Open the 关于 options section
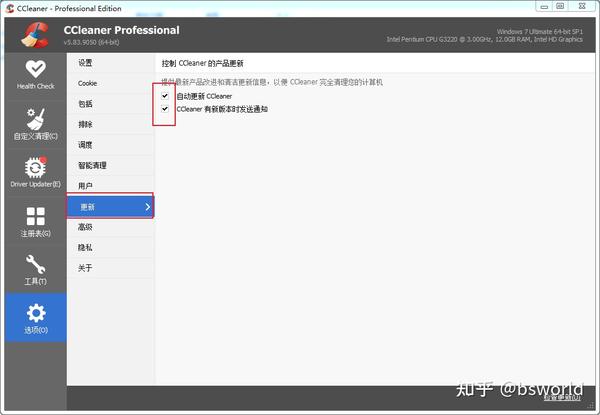 111,268
